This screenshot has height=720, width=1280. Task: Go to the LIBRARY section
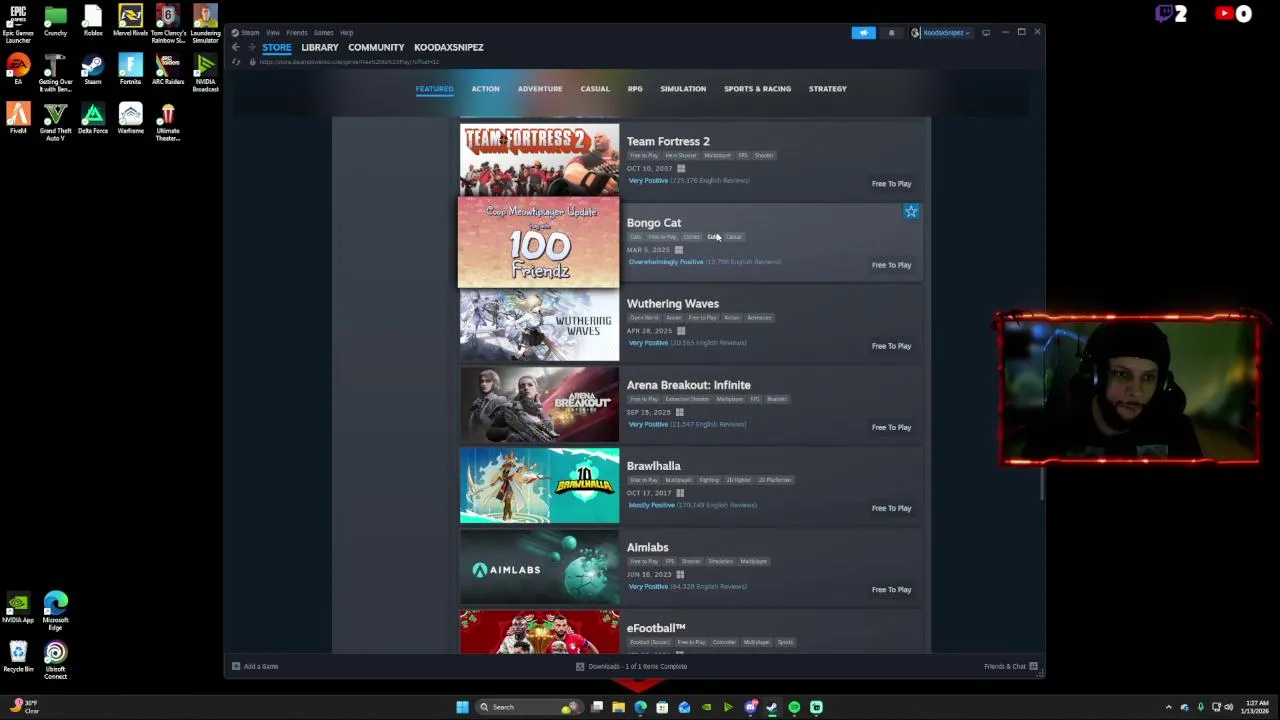point(320,47)
